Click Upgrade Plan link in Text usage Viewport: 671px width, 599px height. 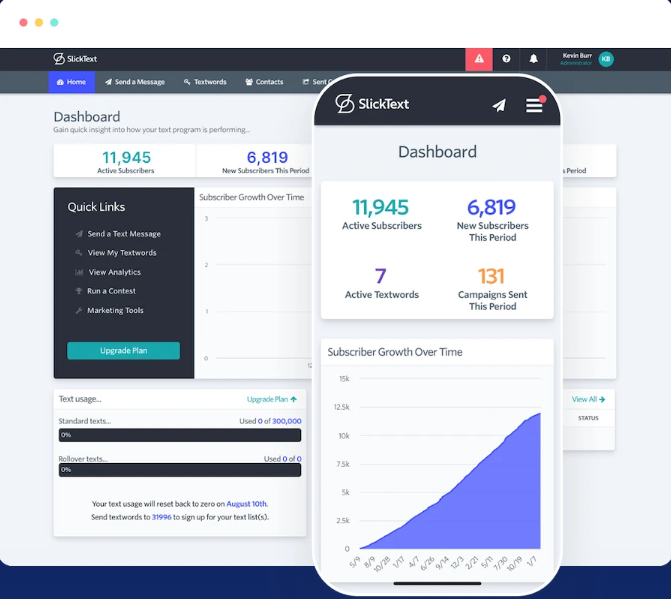coord(271,399)
